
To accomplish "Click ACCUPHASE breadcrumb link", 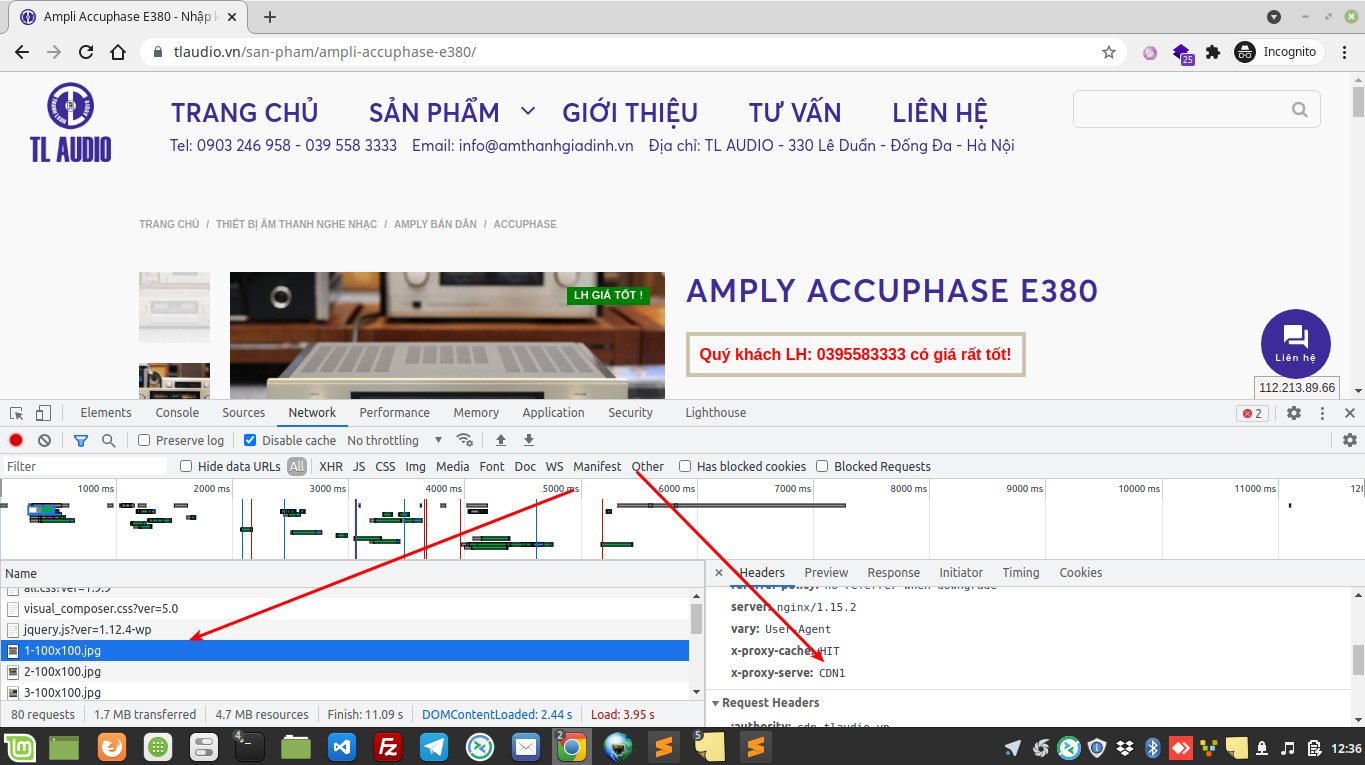I will coord(525,224).
